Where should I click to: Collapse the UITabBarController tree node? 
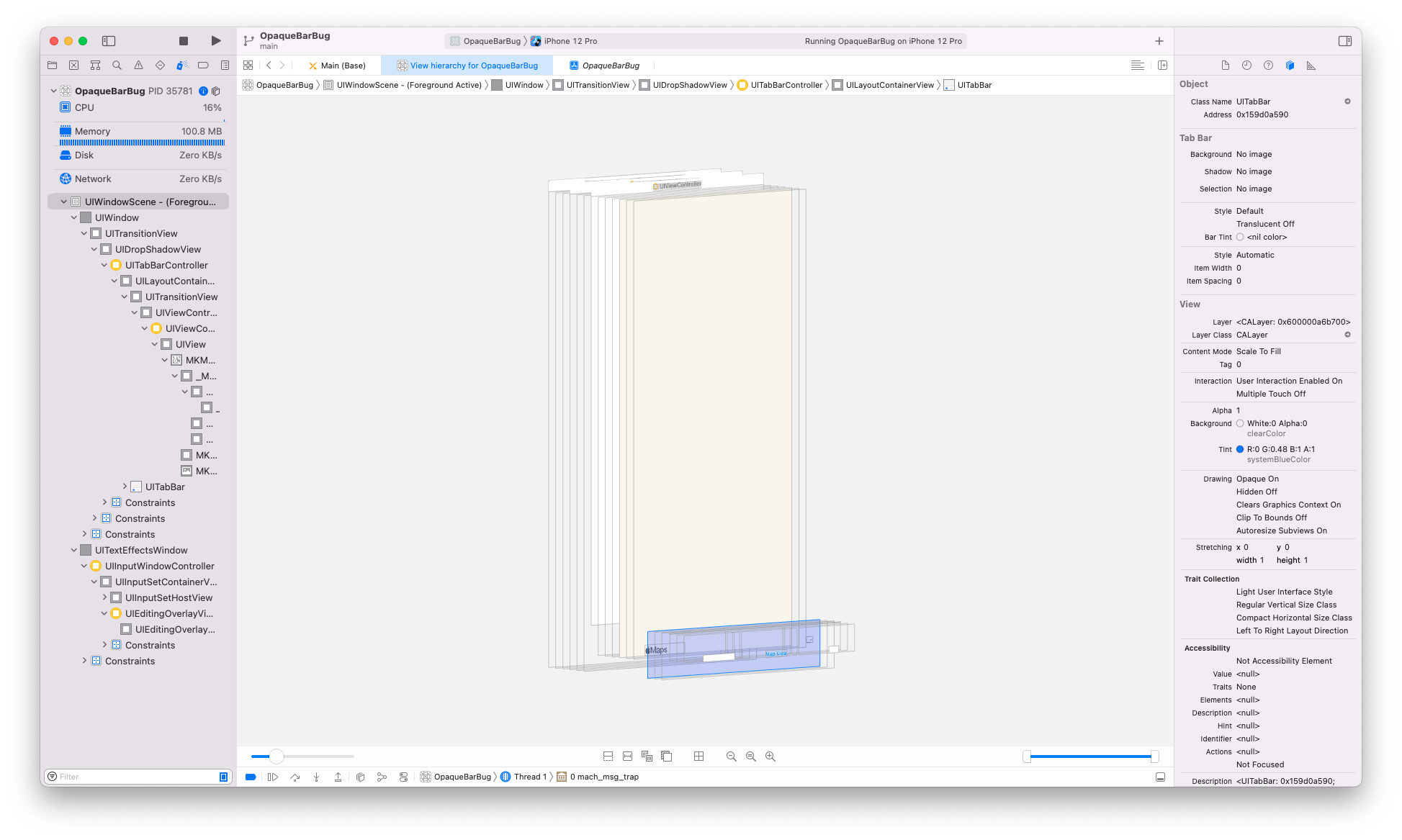(x=104, y=266)
